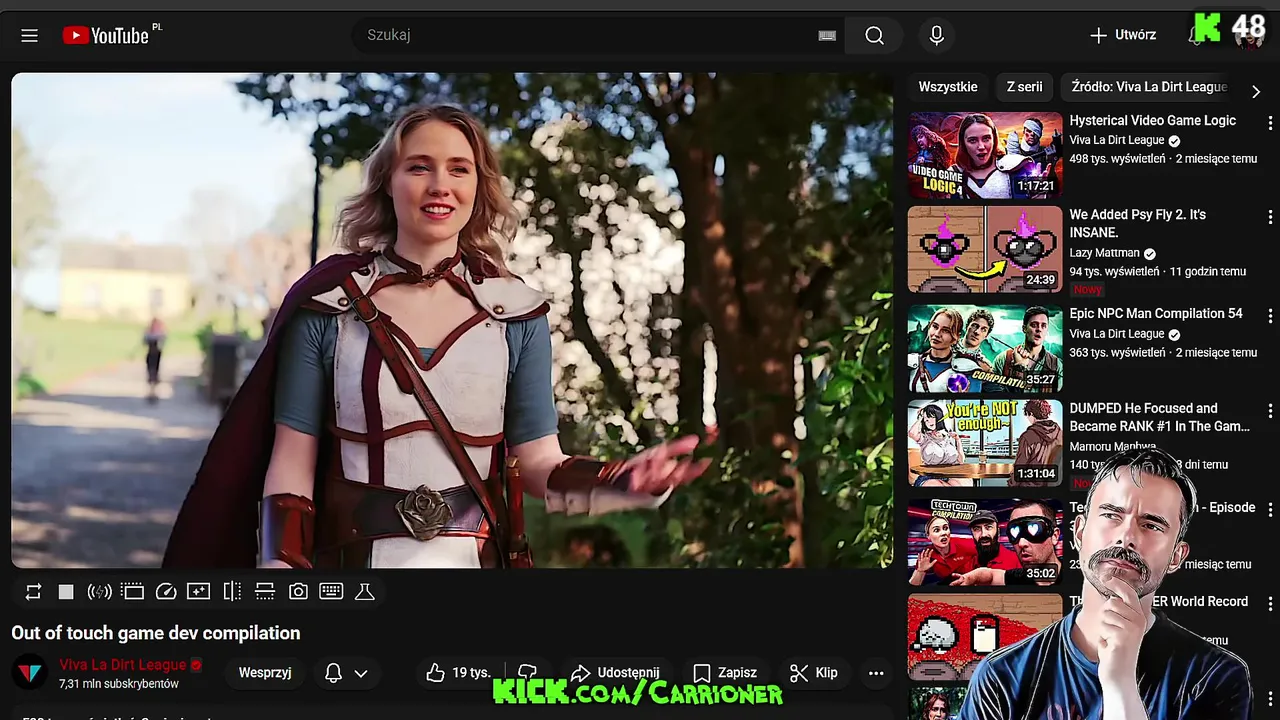The width and height of the screenshot is (1280, 720).
Task: Open options for Epic NPC Man Compilation 54
Action: [x=1270, y=316]
